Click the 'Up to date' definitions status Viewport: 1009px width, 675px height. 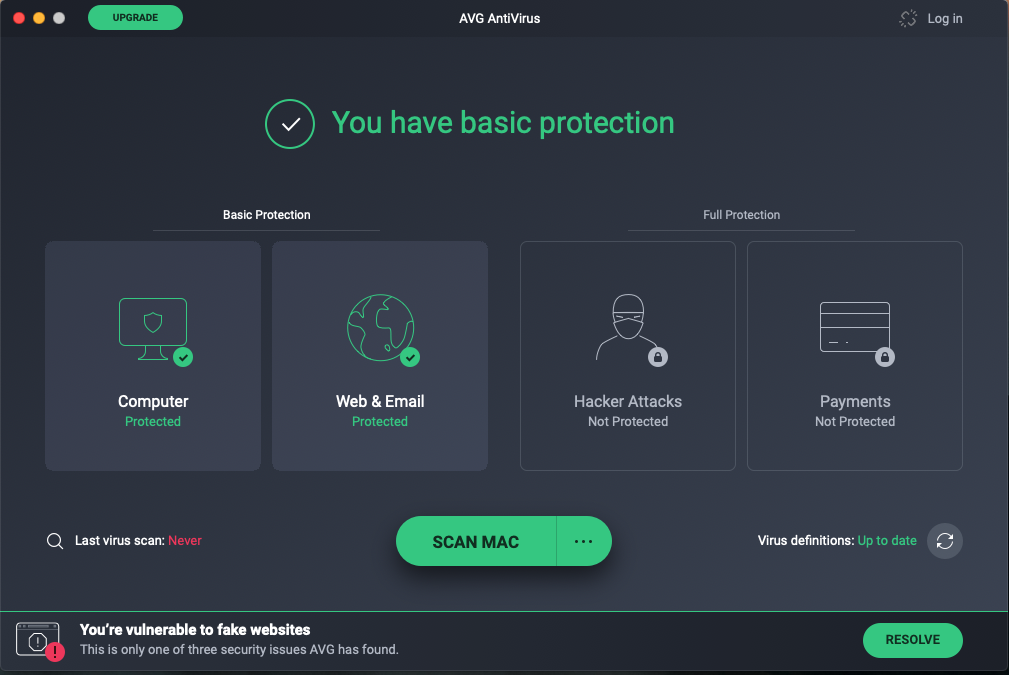pyautogui.click(x=887, y=541)
